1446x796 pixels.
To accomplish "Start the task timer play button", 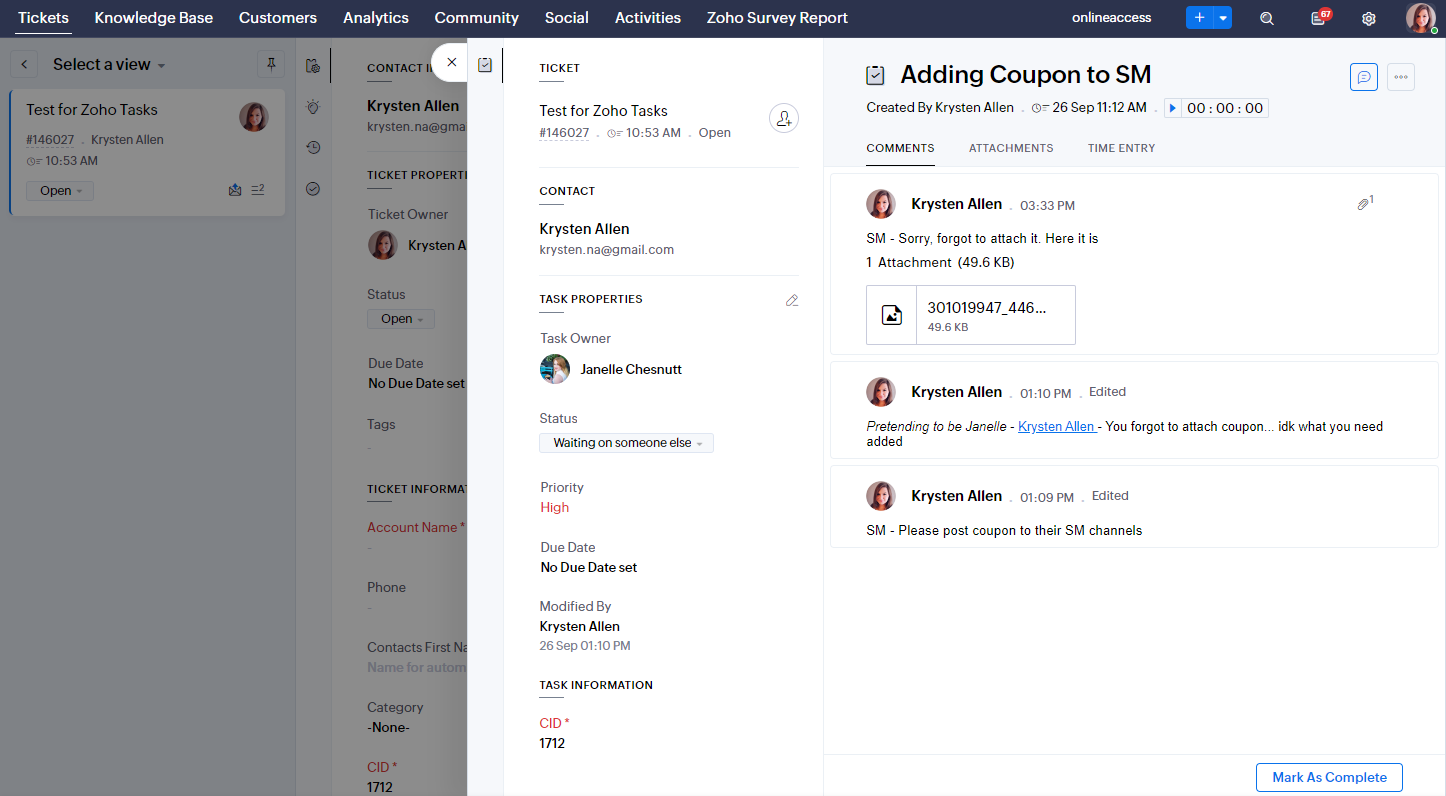I will [x=1173, y=108].
